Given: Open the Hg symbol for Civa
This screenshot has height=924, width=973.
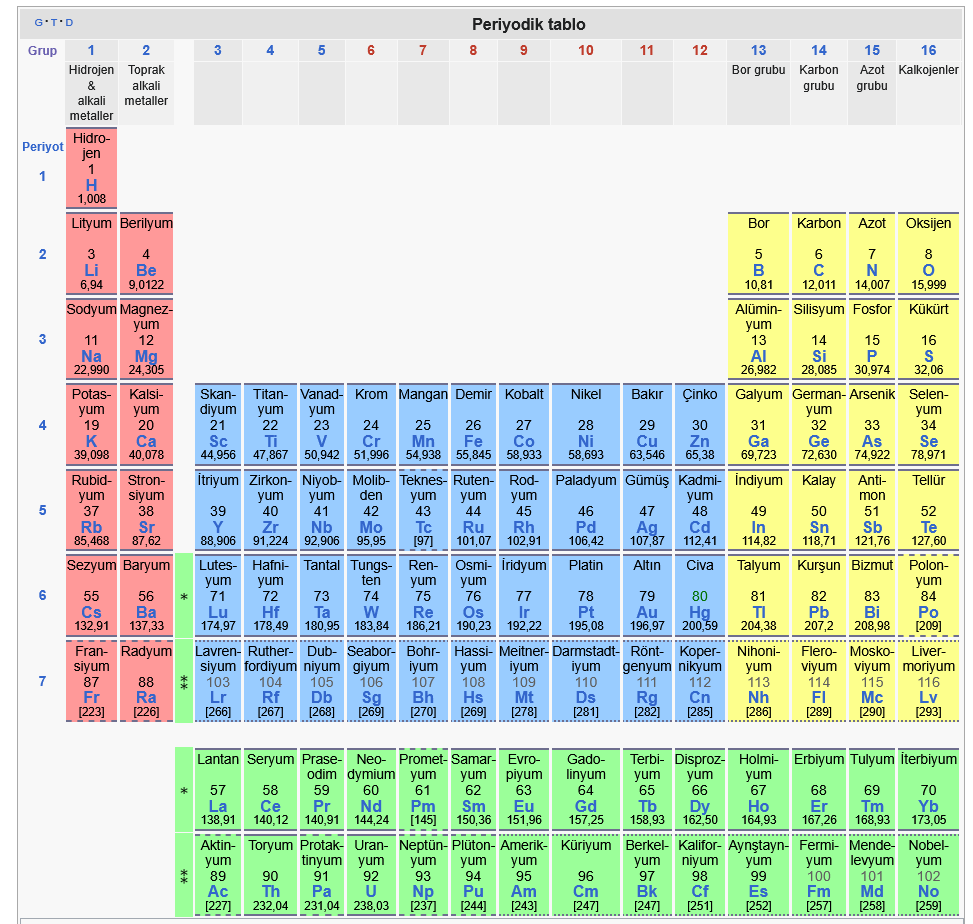Looking at the screenshot, I should pos(699,612).
